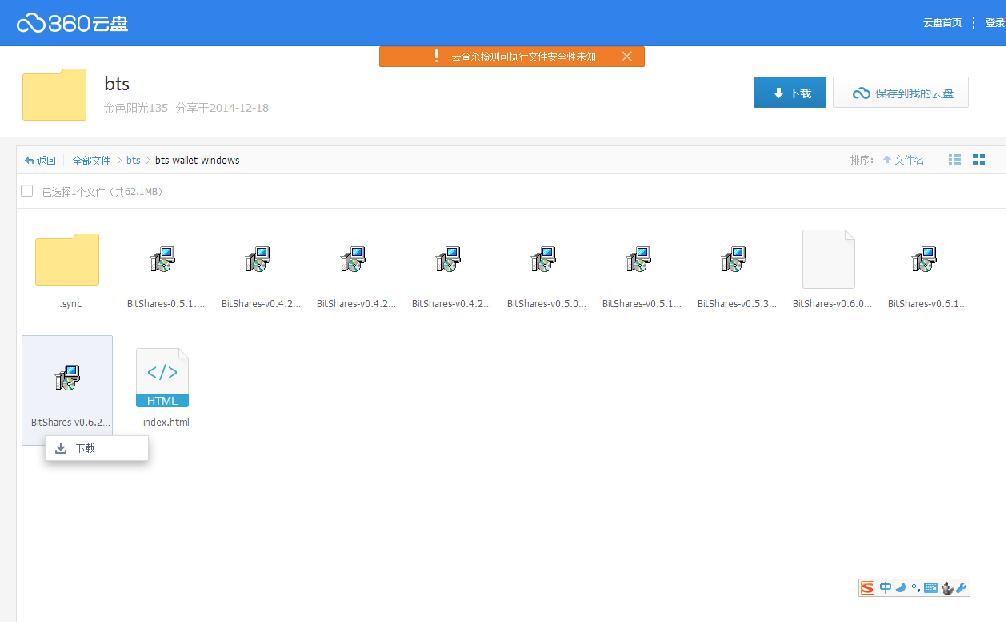Choose 下载 from the context menu
Screen dimensions: 1006x622
(x=86, y=449)
